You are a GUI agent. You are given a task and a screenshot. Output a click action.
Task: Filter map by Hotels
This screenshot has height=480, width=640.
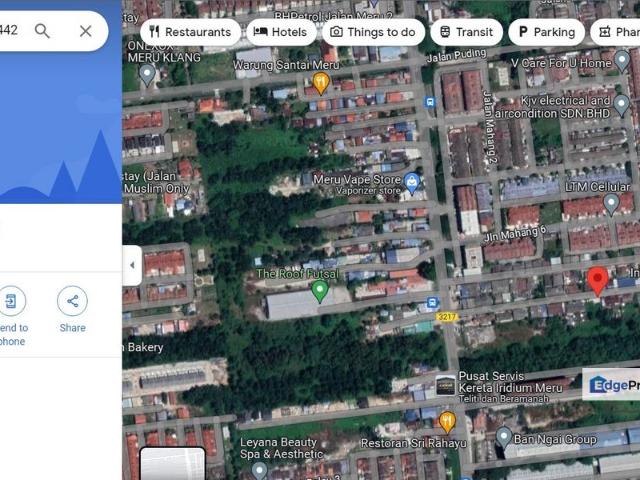click(x=281, y=32)
